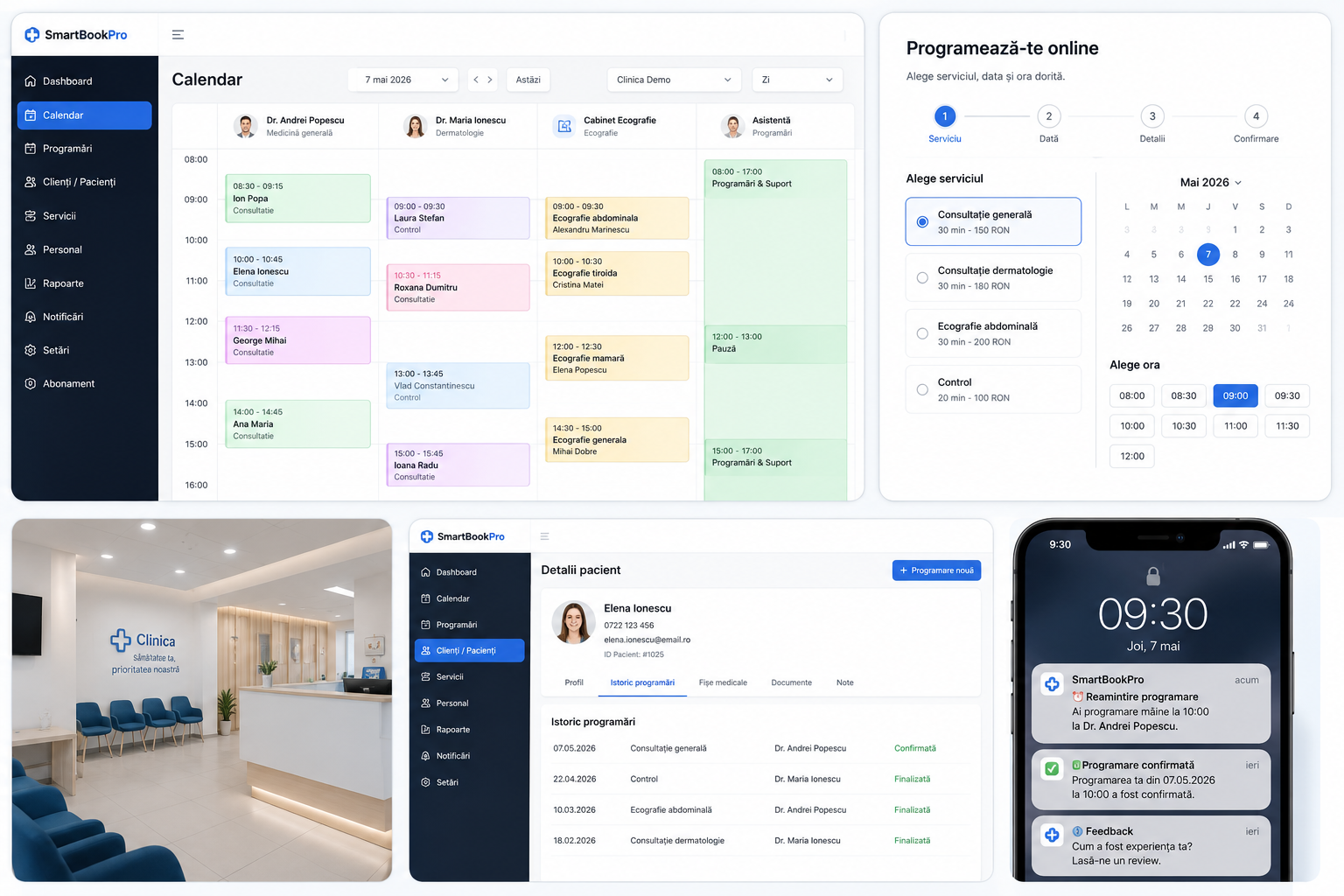Select day 7 in Mai 2026 calendar
This screenshot has height=896, width=1344.
click(x=1207, y=255)
